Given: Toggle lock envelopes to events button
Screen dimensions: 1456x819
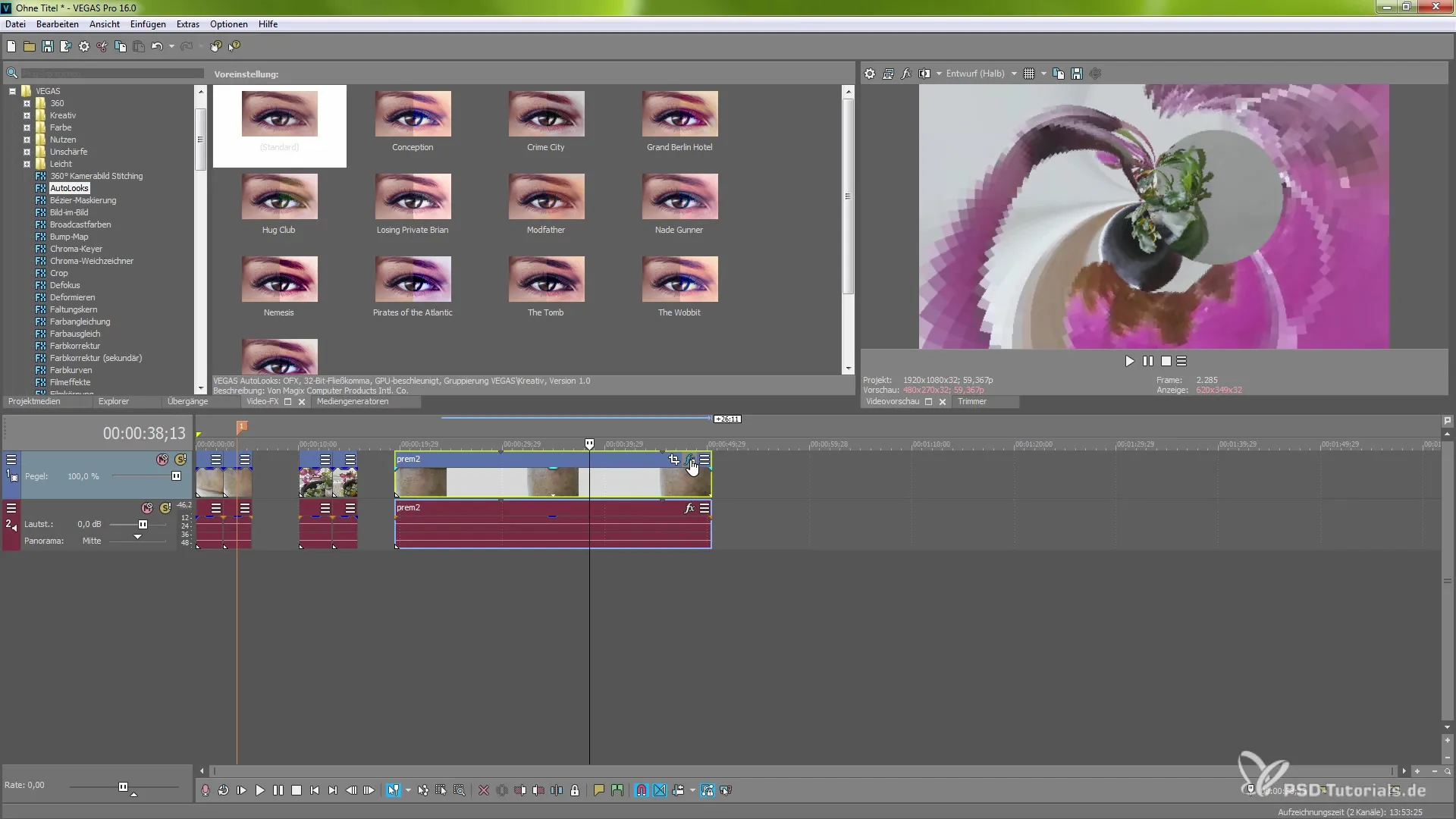Looking at the screenshot, I should click(x=708, y=790).
